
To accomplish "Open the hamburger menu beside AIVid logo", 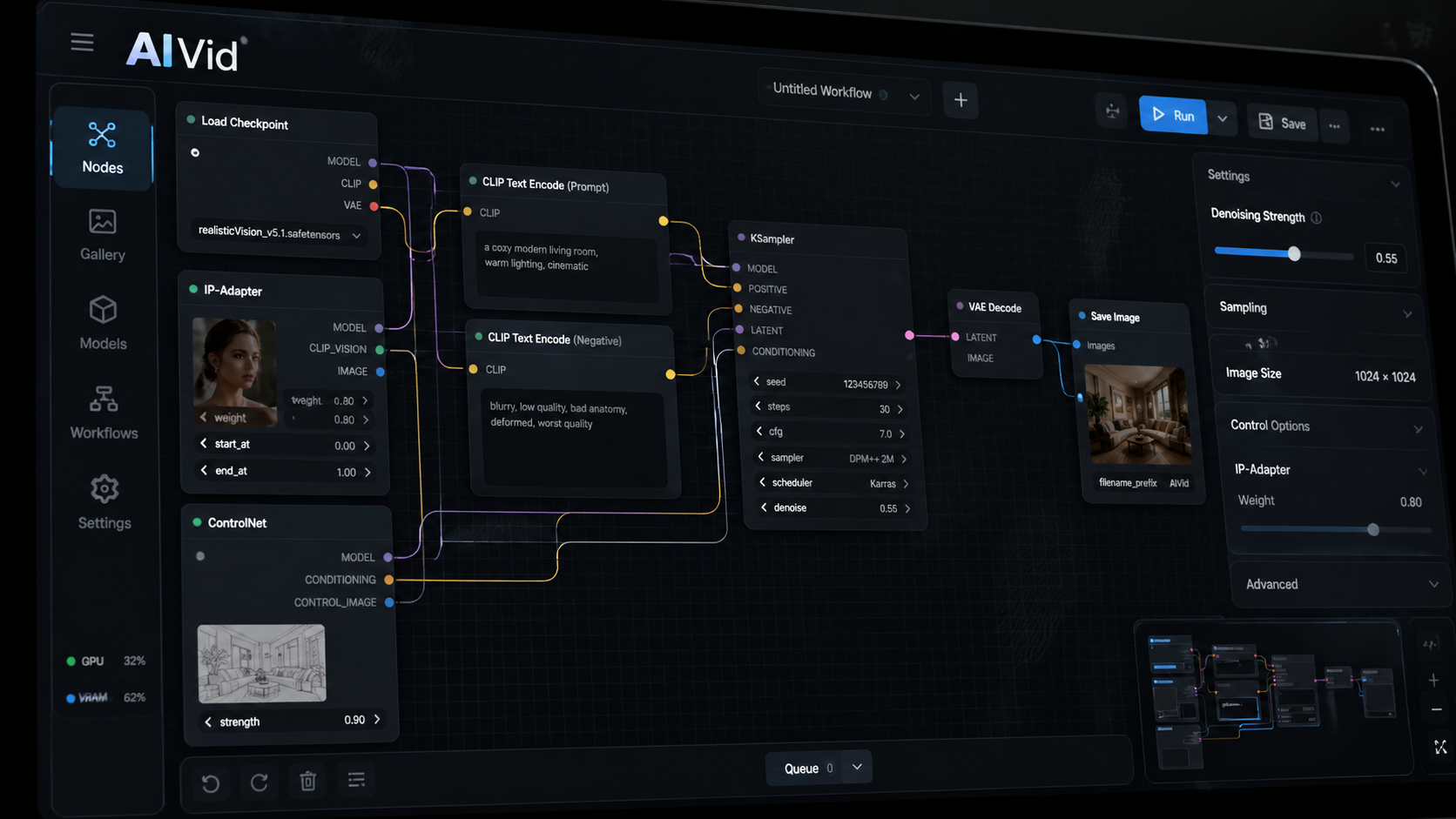I will 82,42.
